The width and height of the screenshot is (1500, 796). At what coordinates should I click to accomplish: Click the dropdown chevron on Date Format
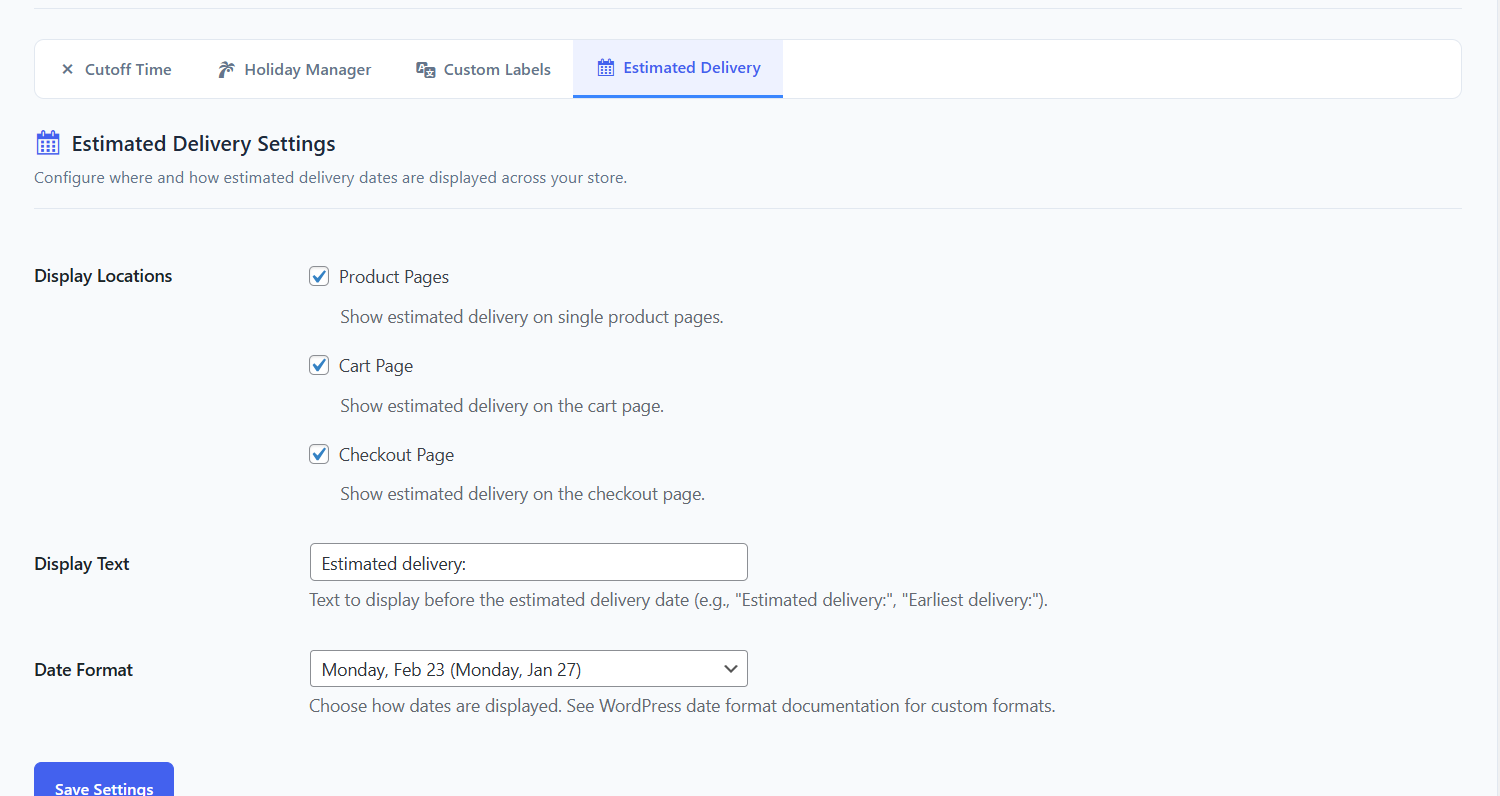click(730, 668)
